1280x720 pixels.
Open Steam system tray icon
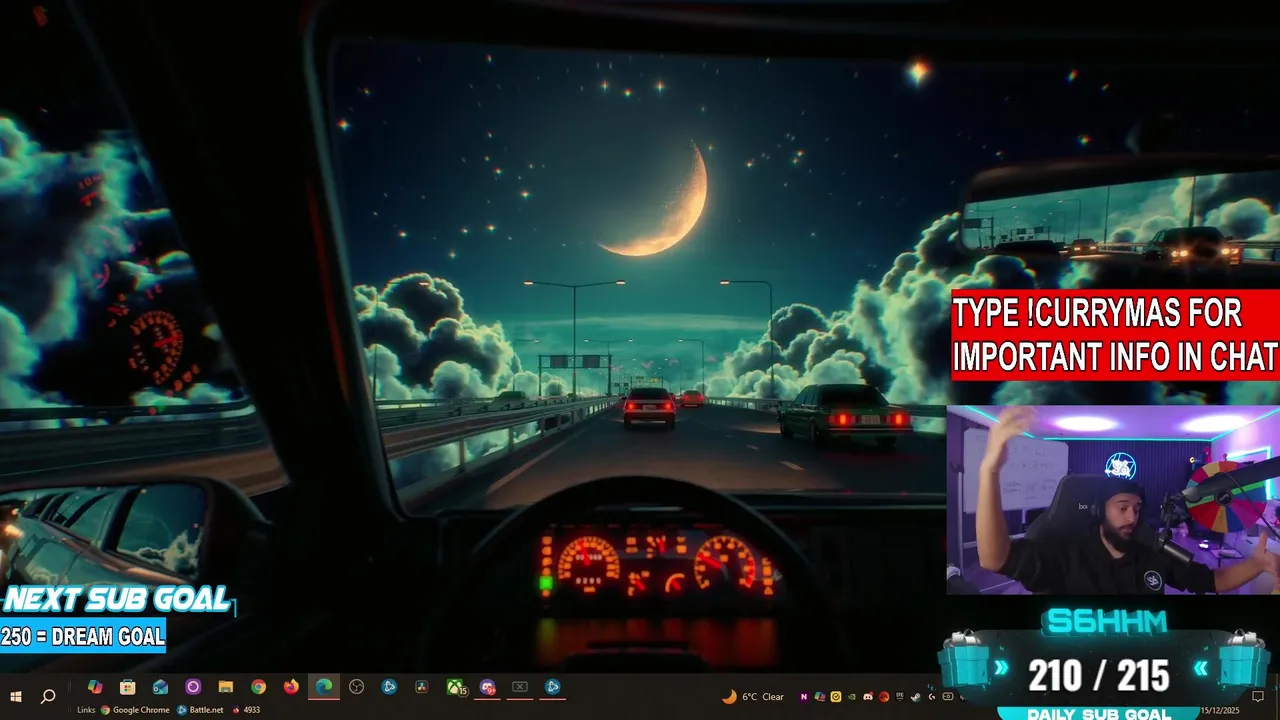point(916,697)
